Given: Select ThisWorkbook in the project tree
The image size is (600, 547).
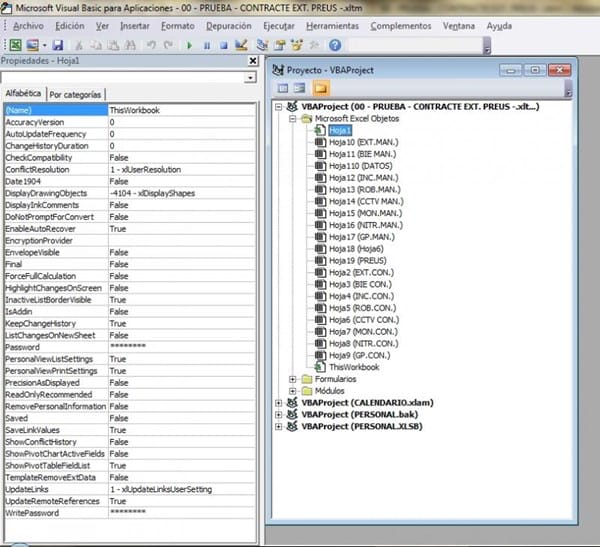Looking at the screenshot, I should click(354, 367).
